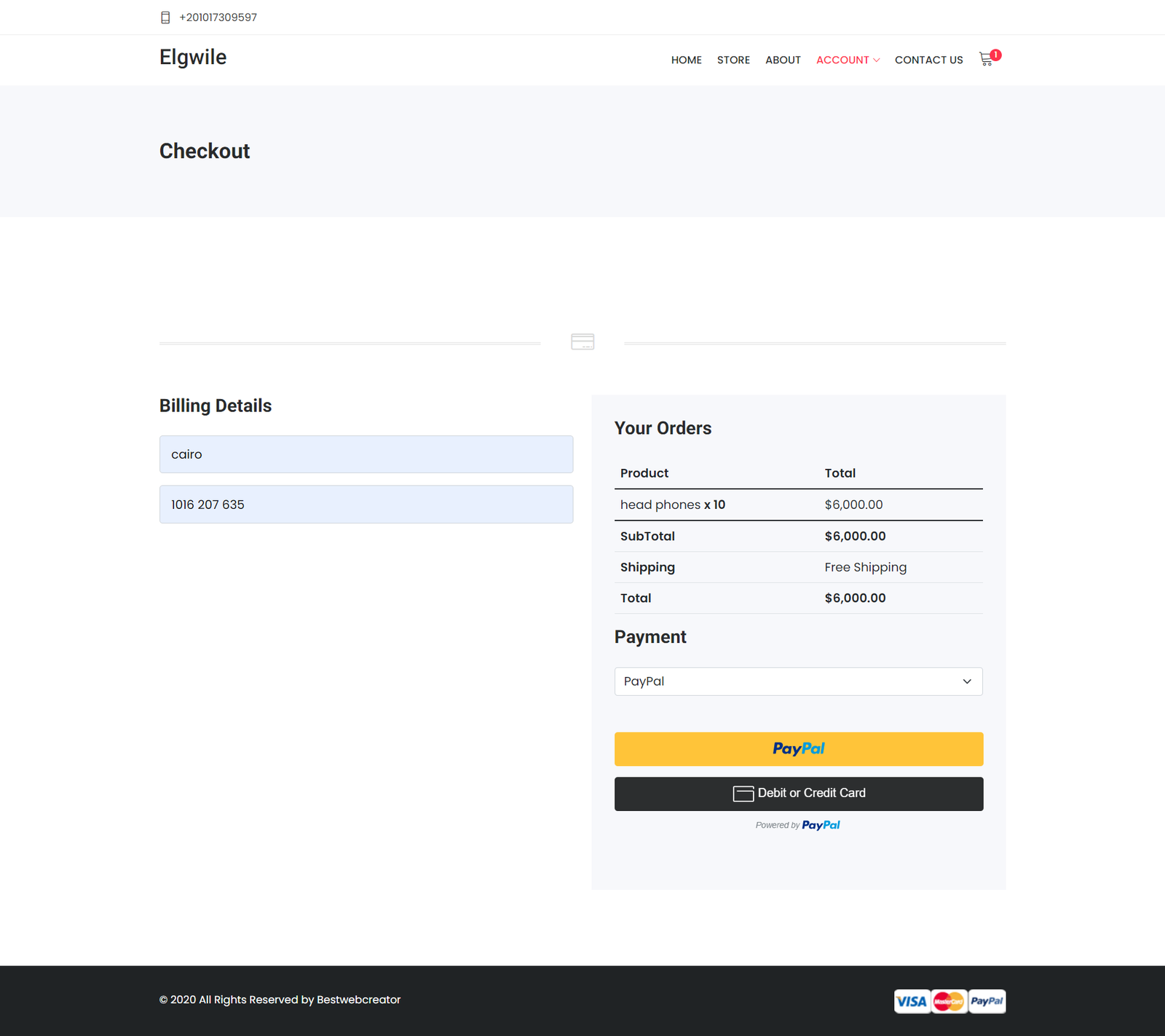Click the phone number +201017309597
1165x1036 pixels.
pyautogui.click(x=218, y=17)
